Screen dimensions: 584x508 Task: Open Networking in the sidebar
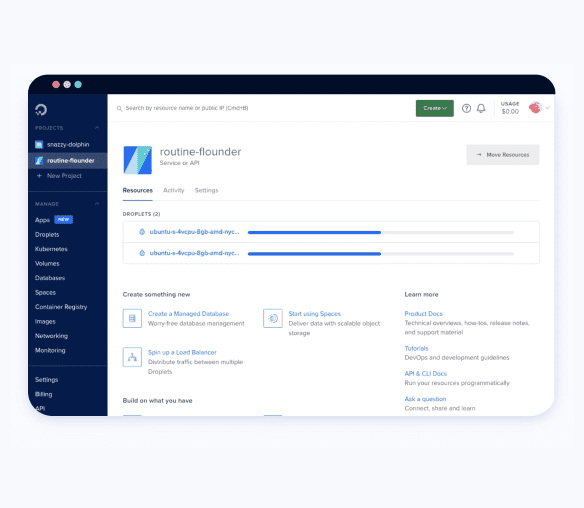51,336
